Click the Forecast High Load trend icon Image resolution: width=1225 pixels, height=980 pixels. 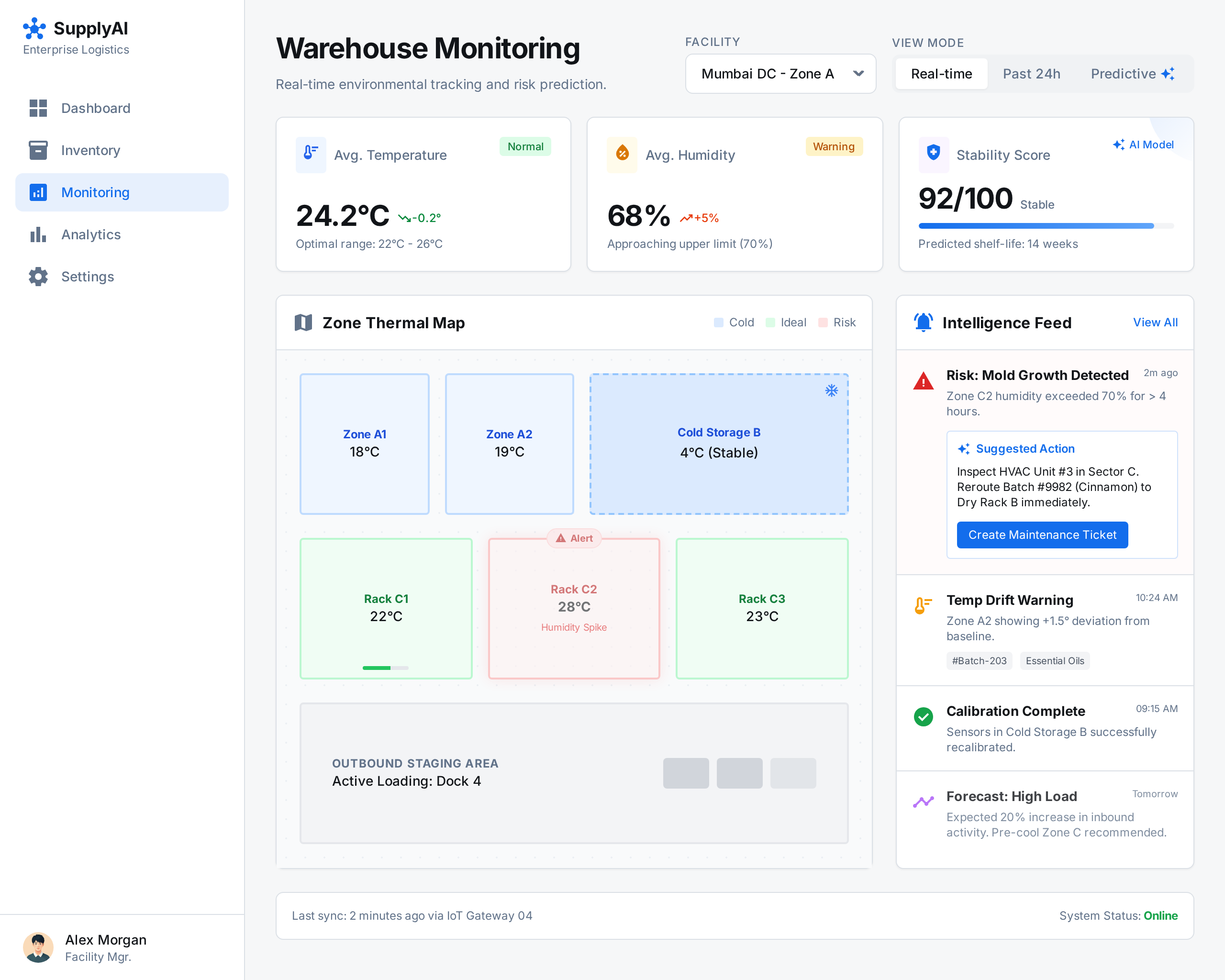(923, 802)
